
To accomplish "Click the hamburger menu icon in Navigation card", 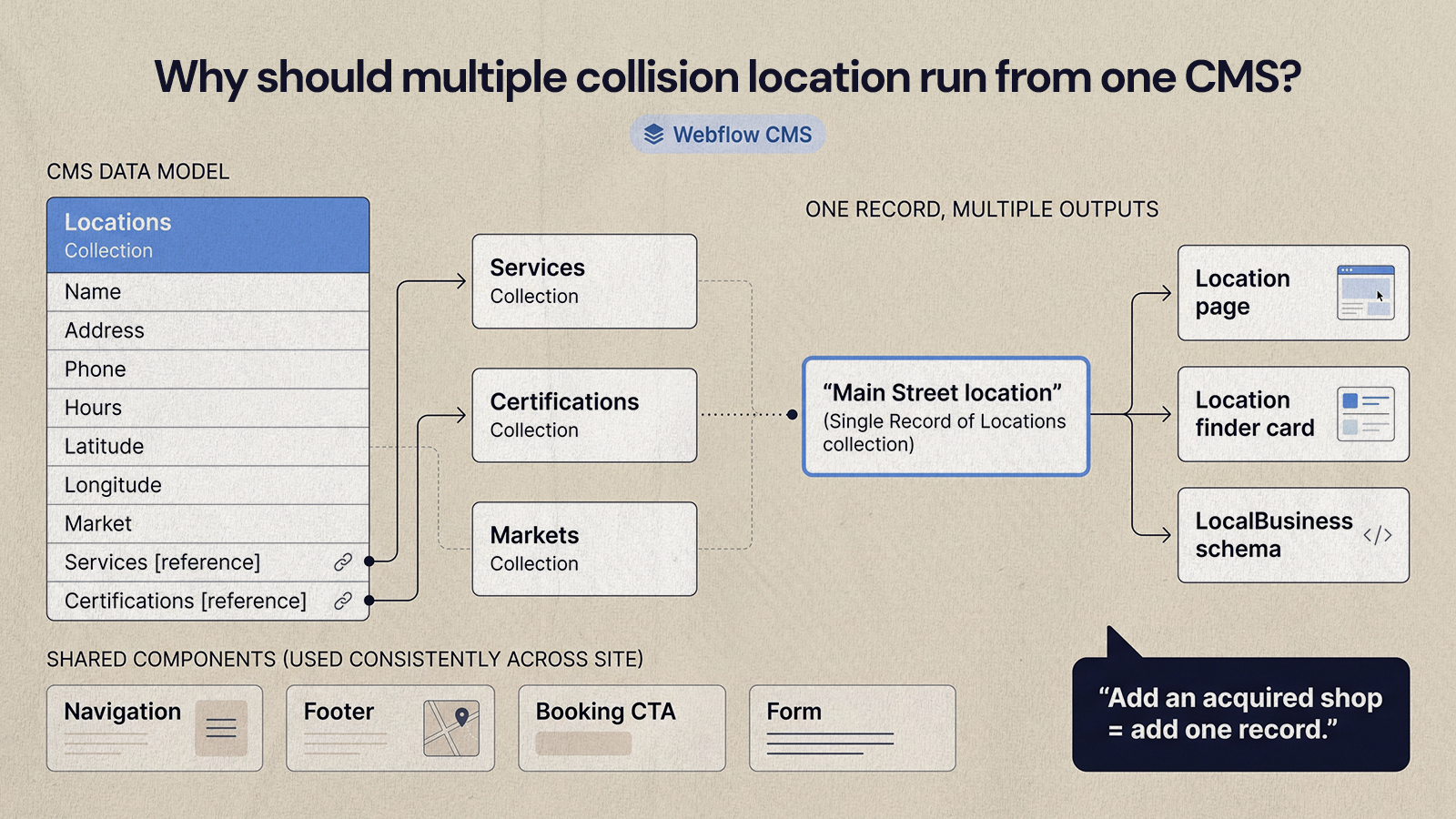I will [x=221, y=728].
